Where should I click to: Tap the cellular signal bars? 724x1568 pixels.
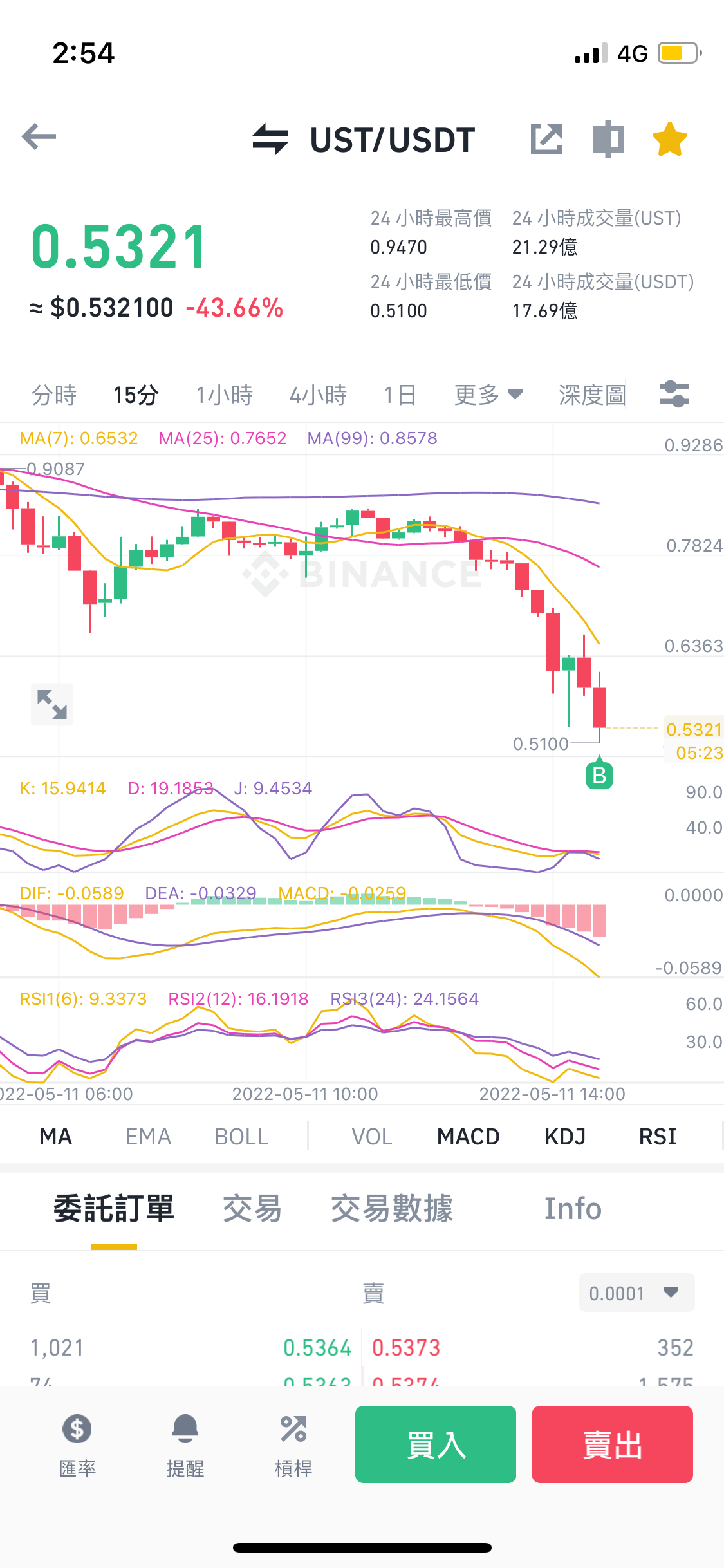591,53
